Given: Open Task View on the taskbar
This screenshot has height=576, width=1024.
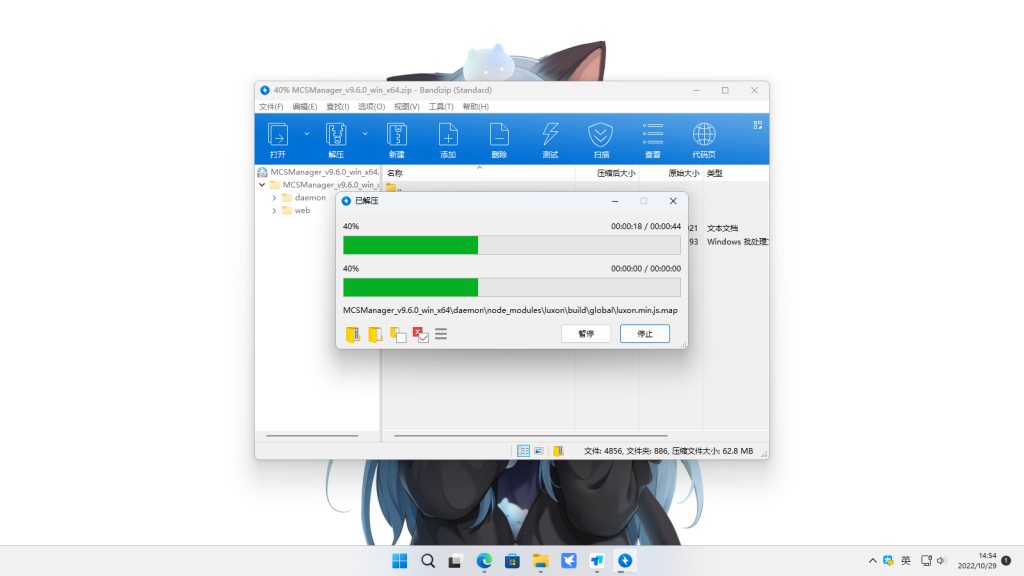Looking at the screenshot, I should (x=456, y=561).
